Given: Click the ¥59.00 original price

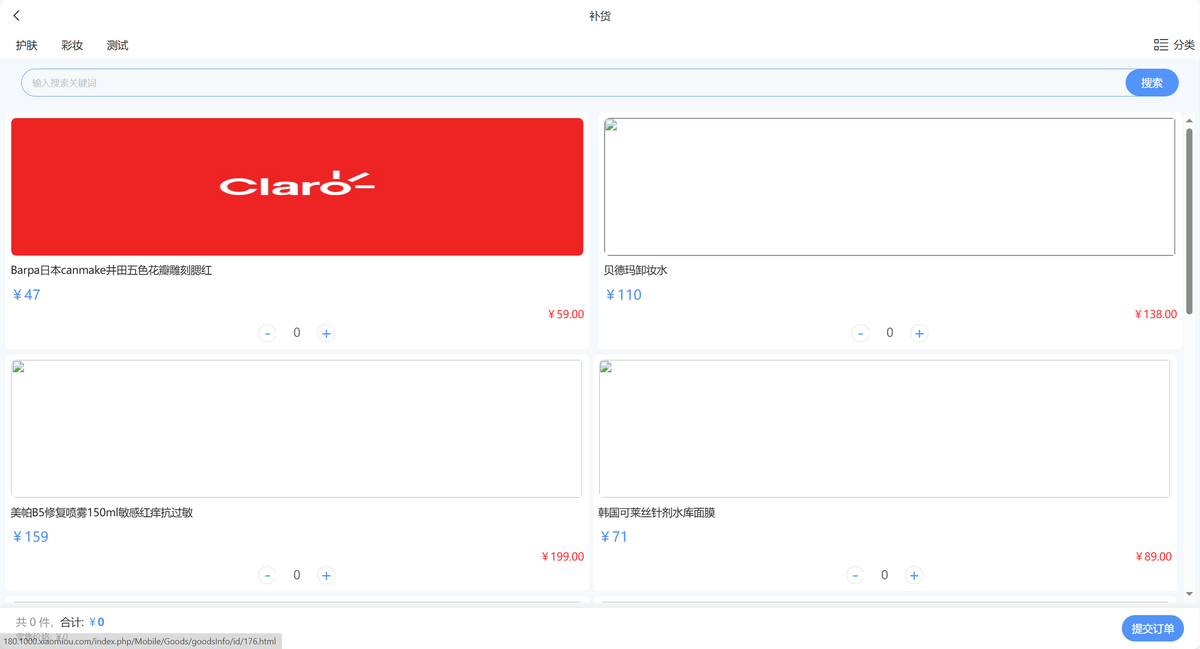Looking at the screenshot, I should click(566, 314).
